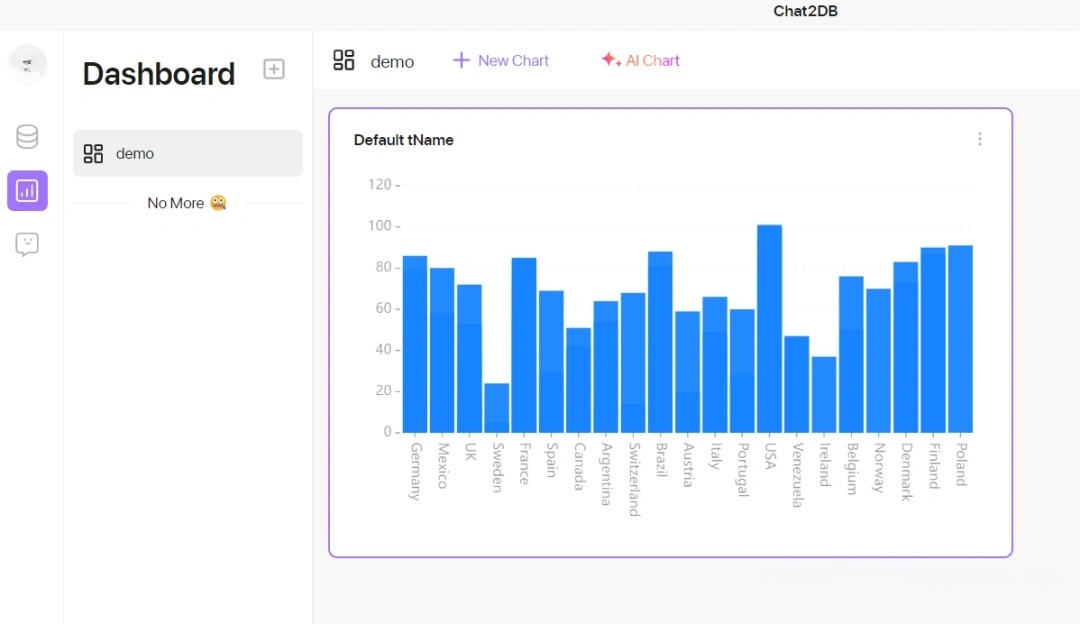Click the USA bar in the chart
Screen dimensions: 1080x624
tap(769, 330)
